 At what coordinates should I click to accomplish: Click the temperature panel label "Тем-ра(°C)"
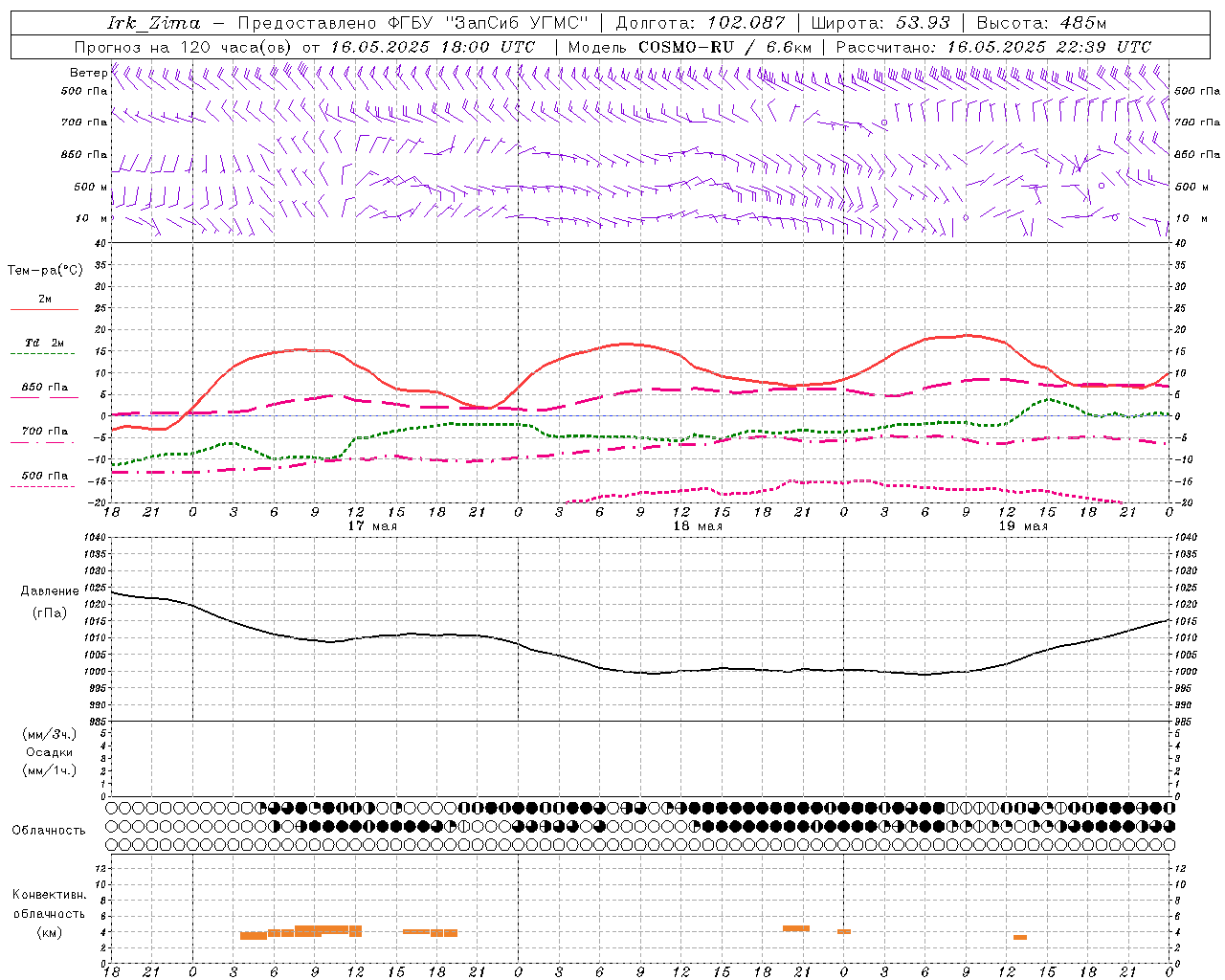45,271
